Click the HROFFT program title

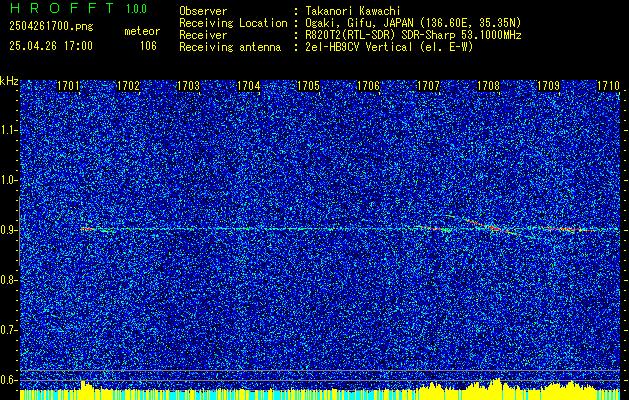pyautogui.click(x=62, y=8)
